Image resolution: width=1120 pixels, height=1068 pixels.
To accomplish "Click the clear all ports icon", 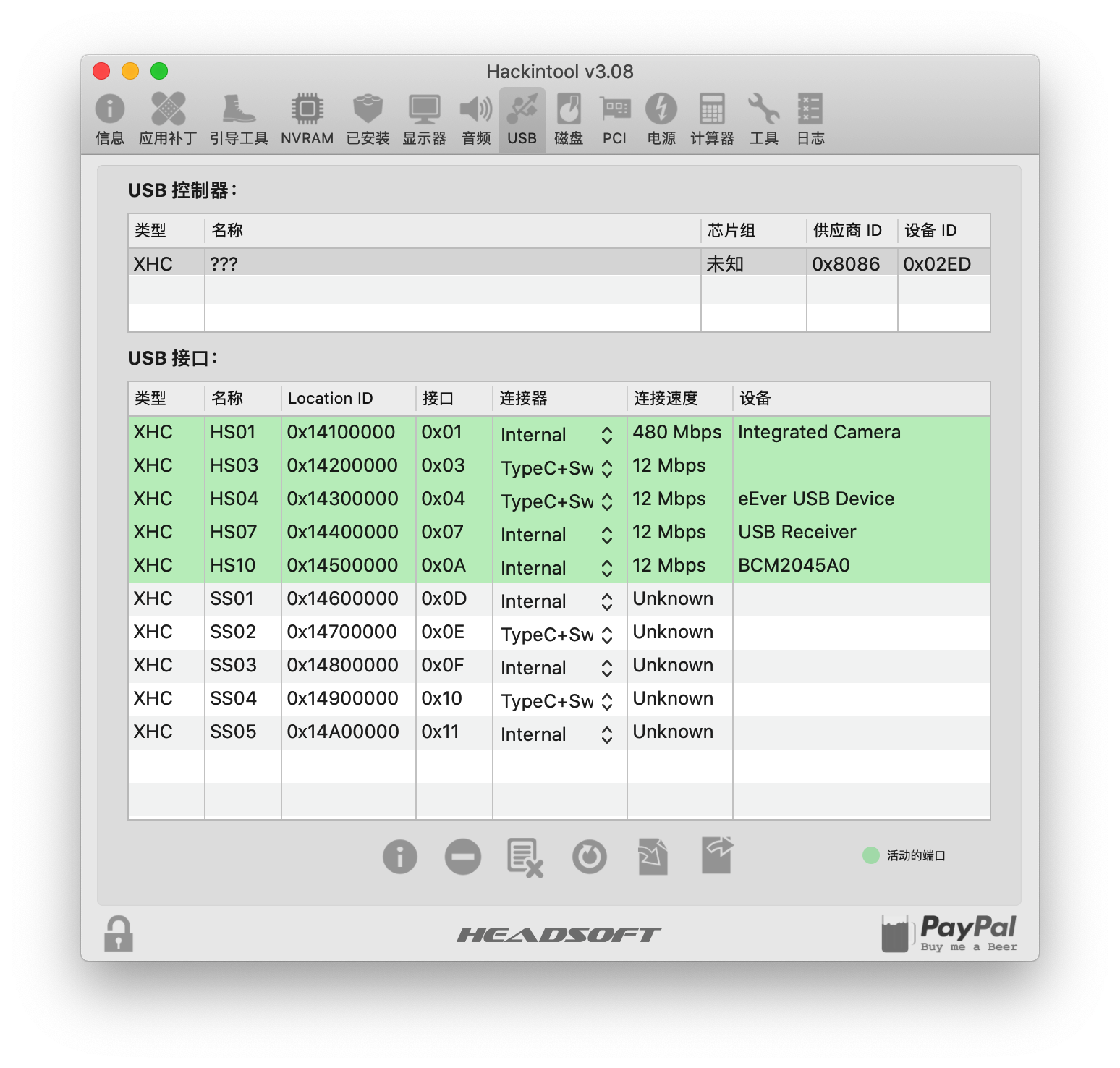I will tap(525, 857).
